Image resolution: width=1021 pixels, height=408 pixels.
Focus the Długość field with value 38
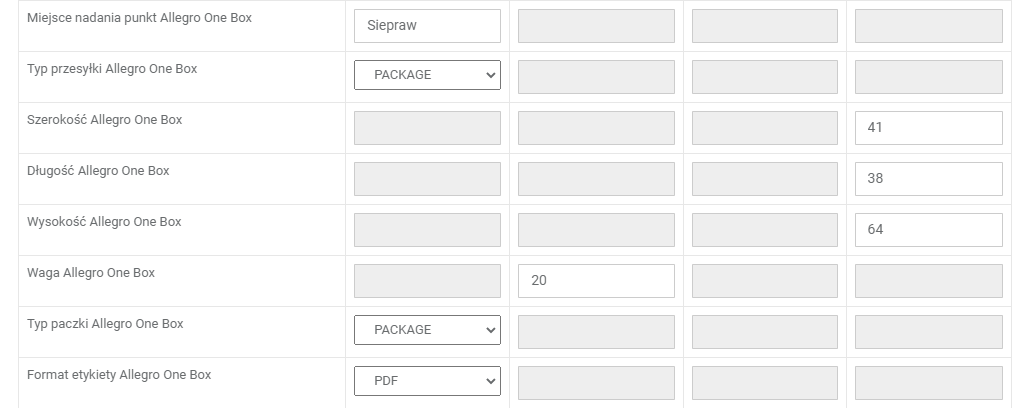point(928,179)
